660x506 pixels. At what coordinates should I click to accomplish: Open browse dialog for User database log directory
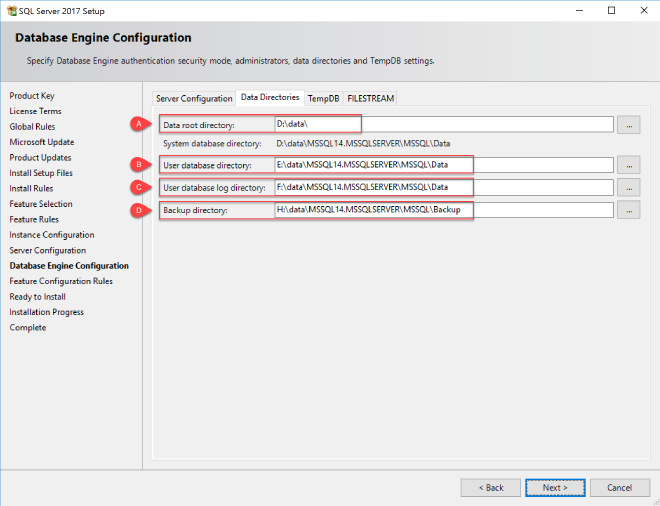[628, 187]
